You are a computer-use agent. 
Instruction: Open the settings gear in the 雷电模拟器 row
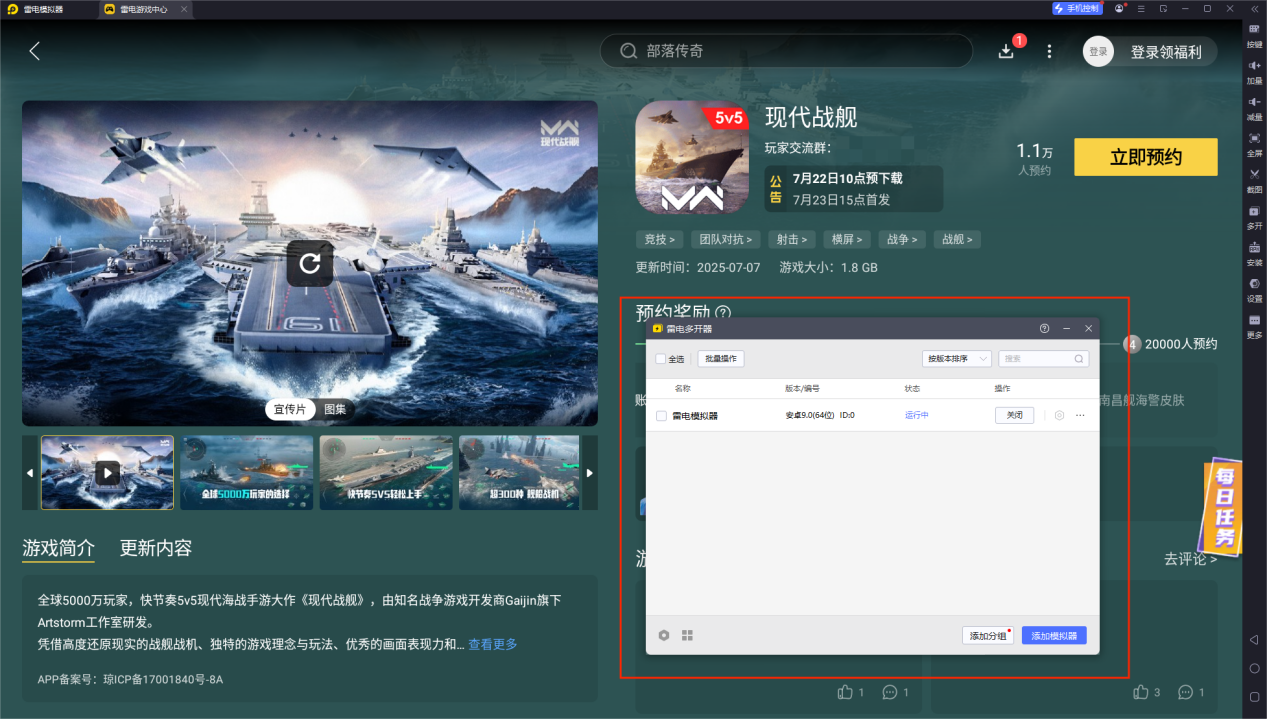[1060, 414]
